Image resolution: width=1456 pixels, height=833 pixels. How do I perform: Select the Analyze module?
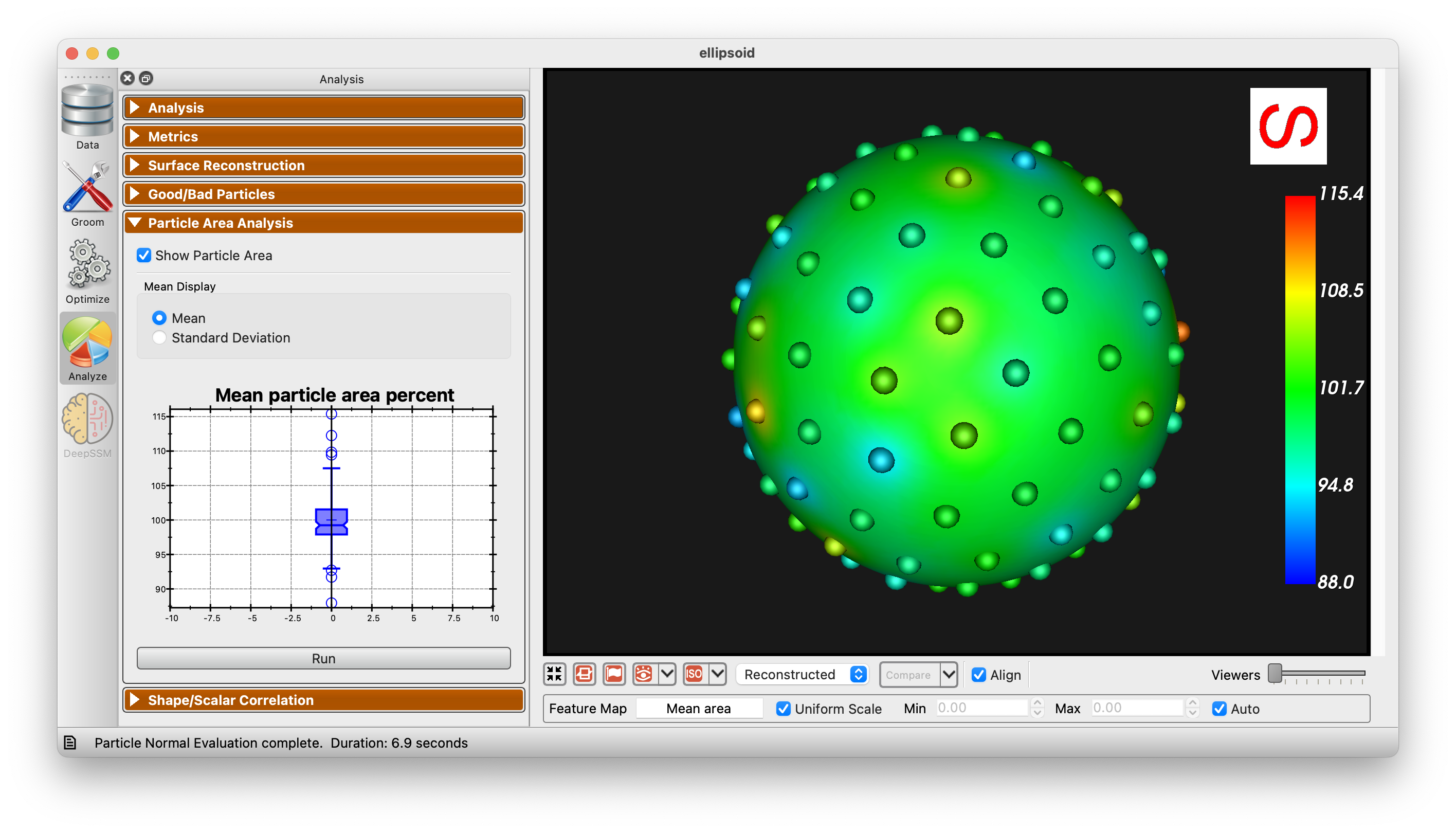coord(87,349)
